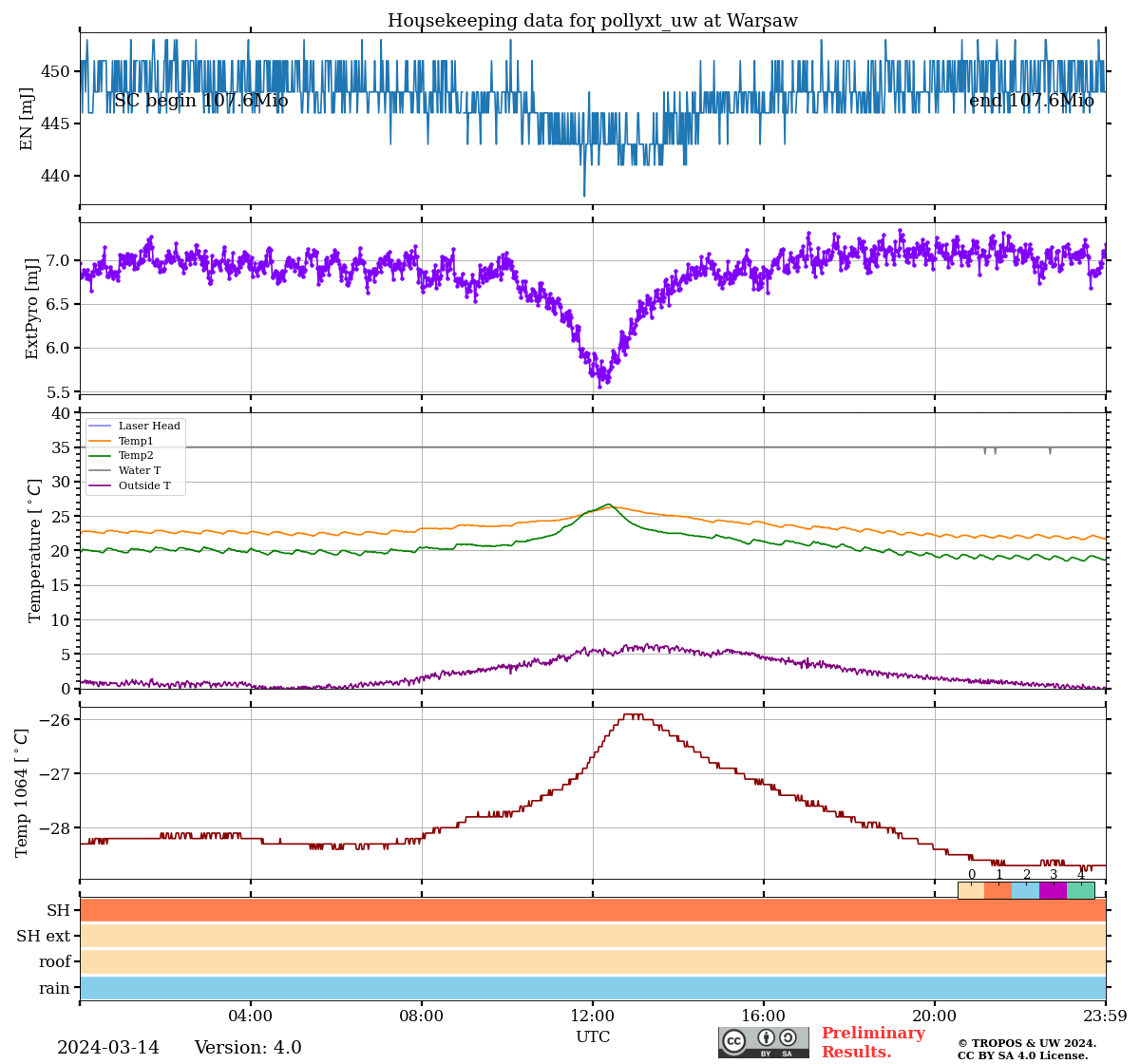Click the date '2024-03-14'
1140x1064 pixels.
tap(108, 1048)
